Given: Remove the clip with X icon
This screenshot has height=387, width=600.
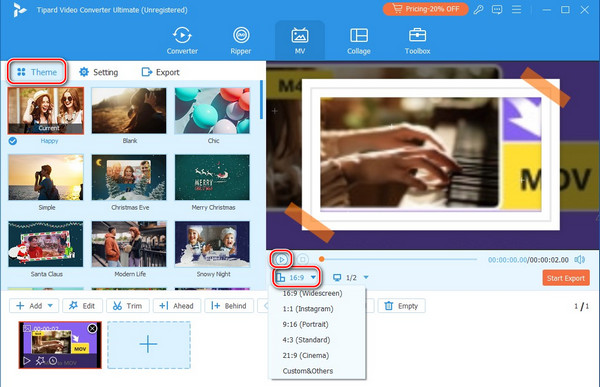Looking at the screenshot, I should pos(92,328).
